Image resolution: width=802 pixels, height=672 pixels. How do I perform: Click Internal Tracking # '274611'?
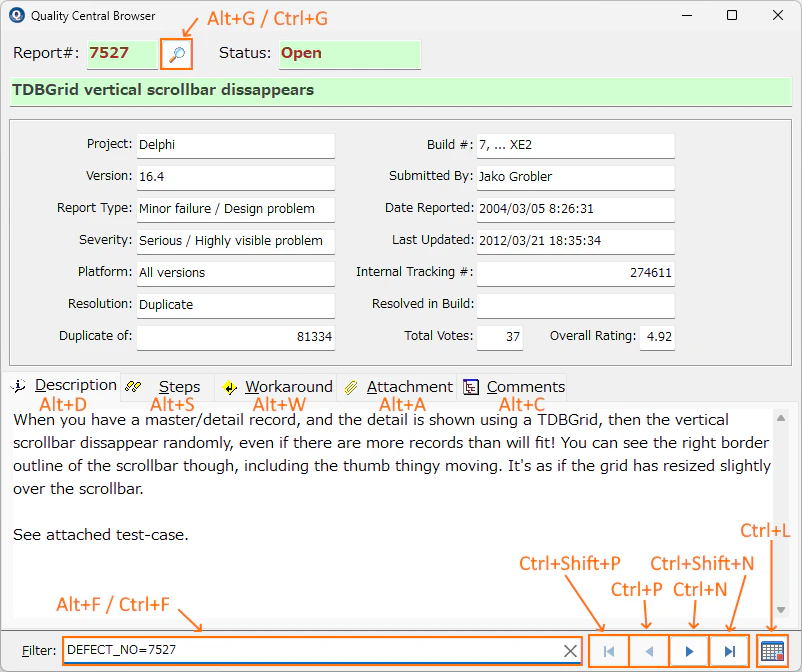(x=576, y=273)
